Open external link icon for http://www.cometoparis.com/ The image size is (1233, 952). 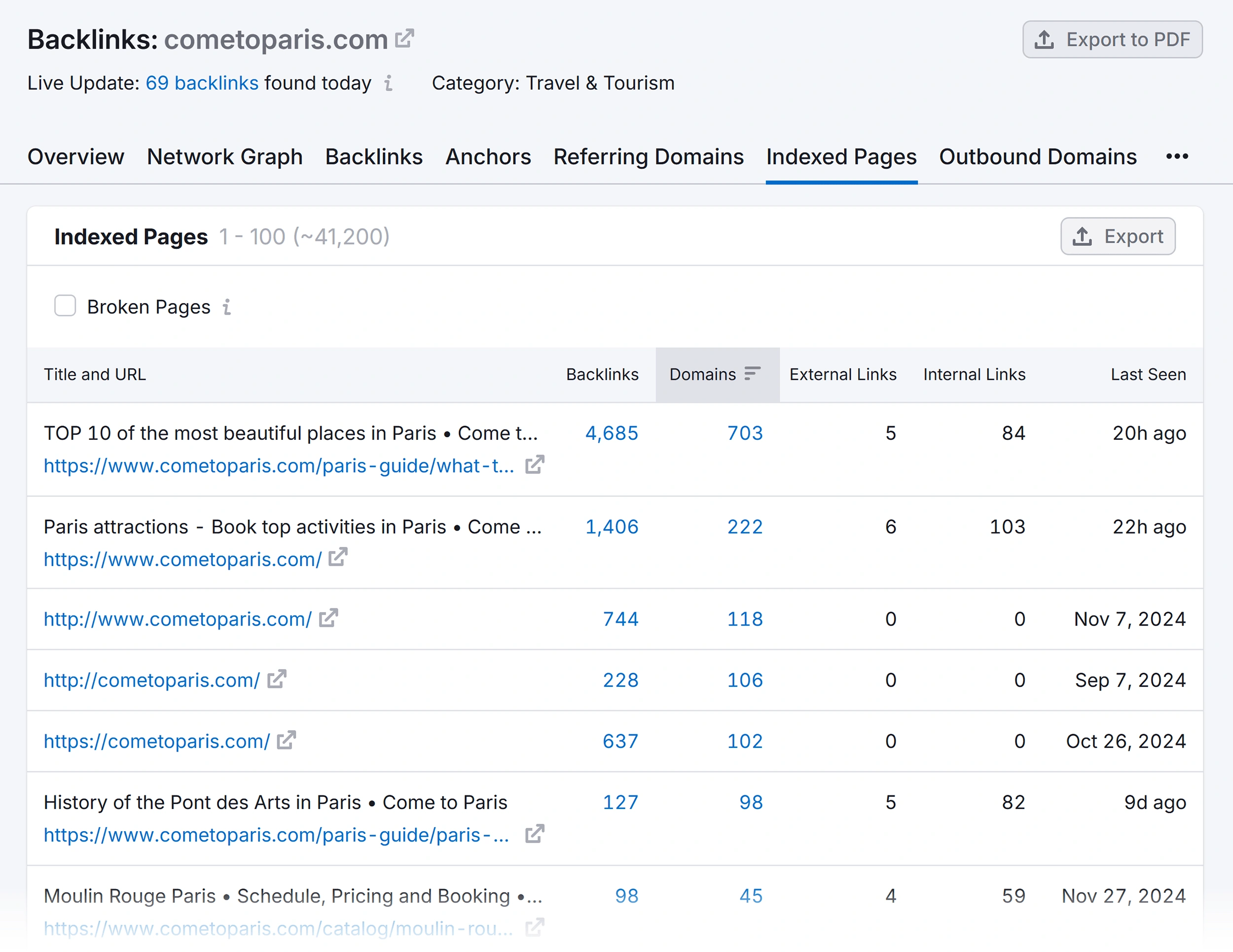pos(328,618)
